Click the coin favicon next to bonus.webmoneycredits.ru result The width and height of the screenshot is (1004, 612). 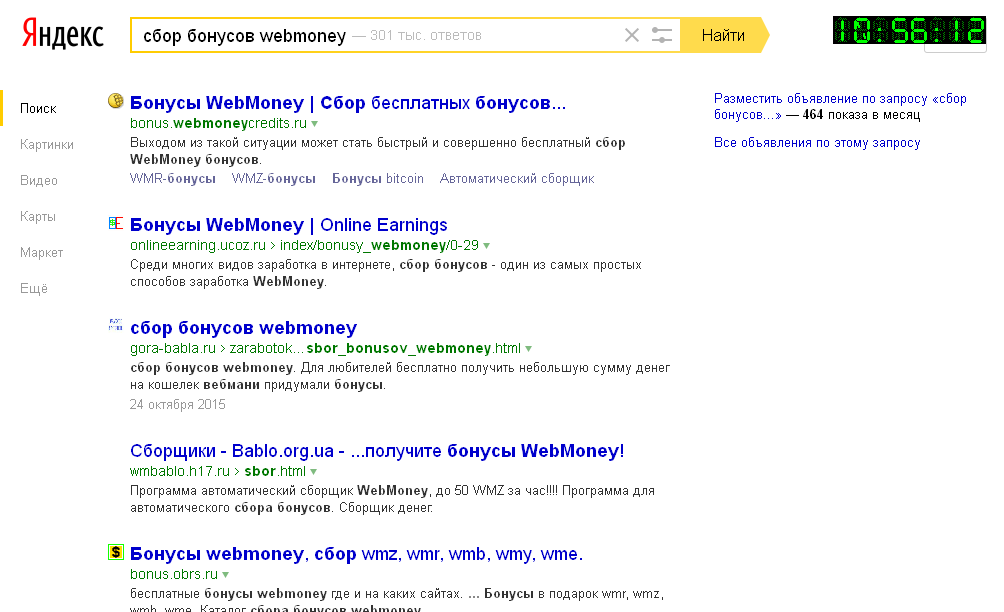point(115,101)
